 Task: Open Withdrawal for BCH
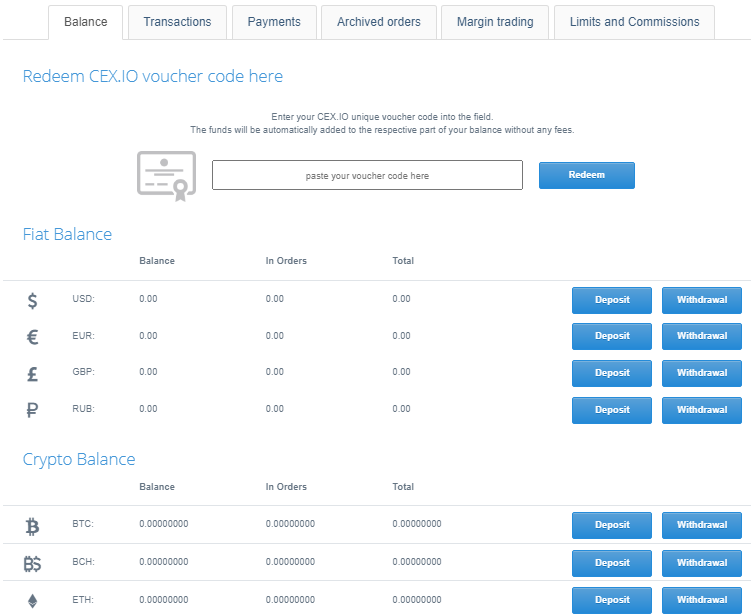point(702,563)
